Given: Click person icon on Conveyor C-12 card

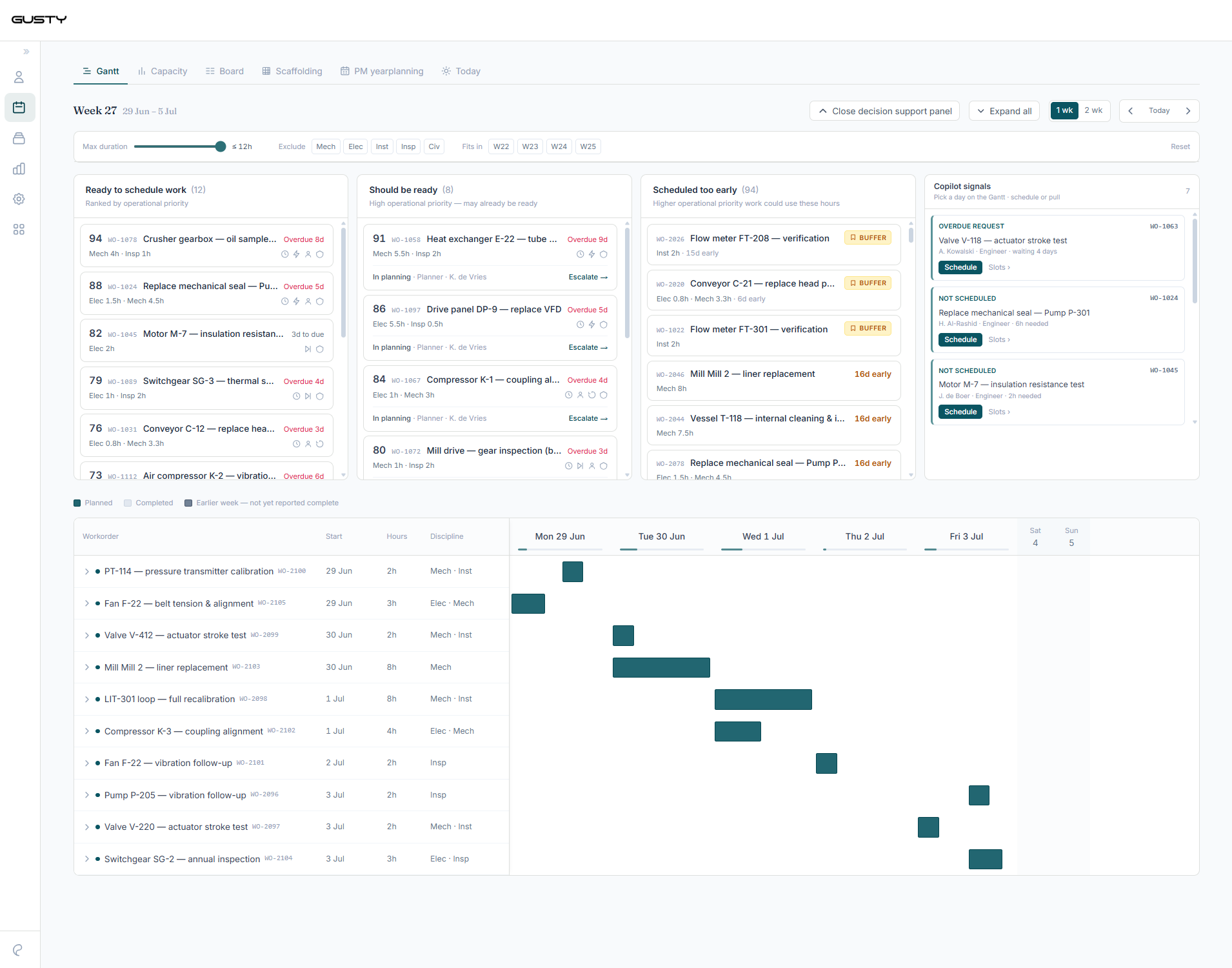Looking at the screenshot, I should [308, 444].
